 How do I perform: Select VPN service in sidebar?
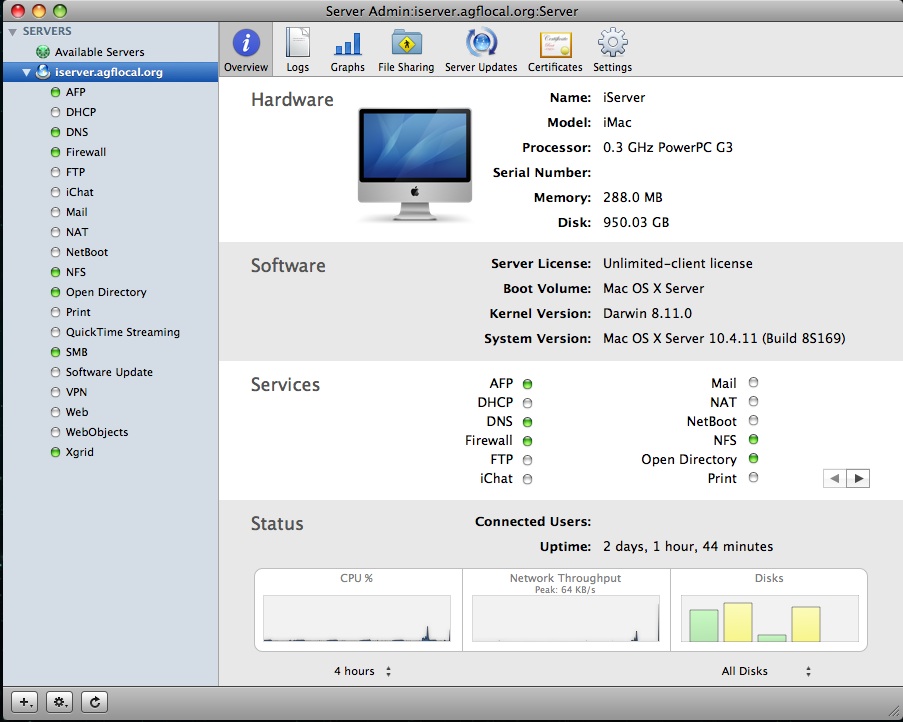(111, 392)
